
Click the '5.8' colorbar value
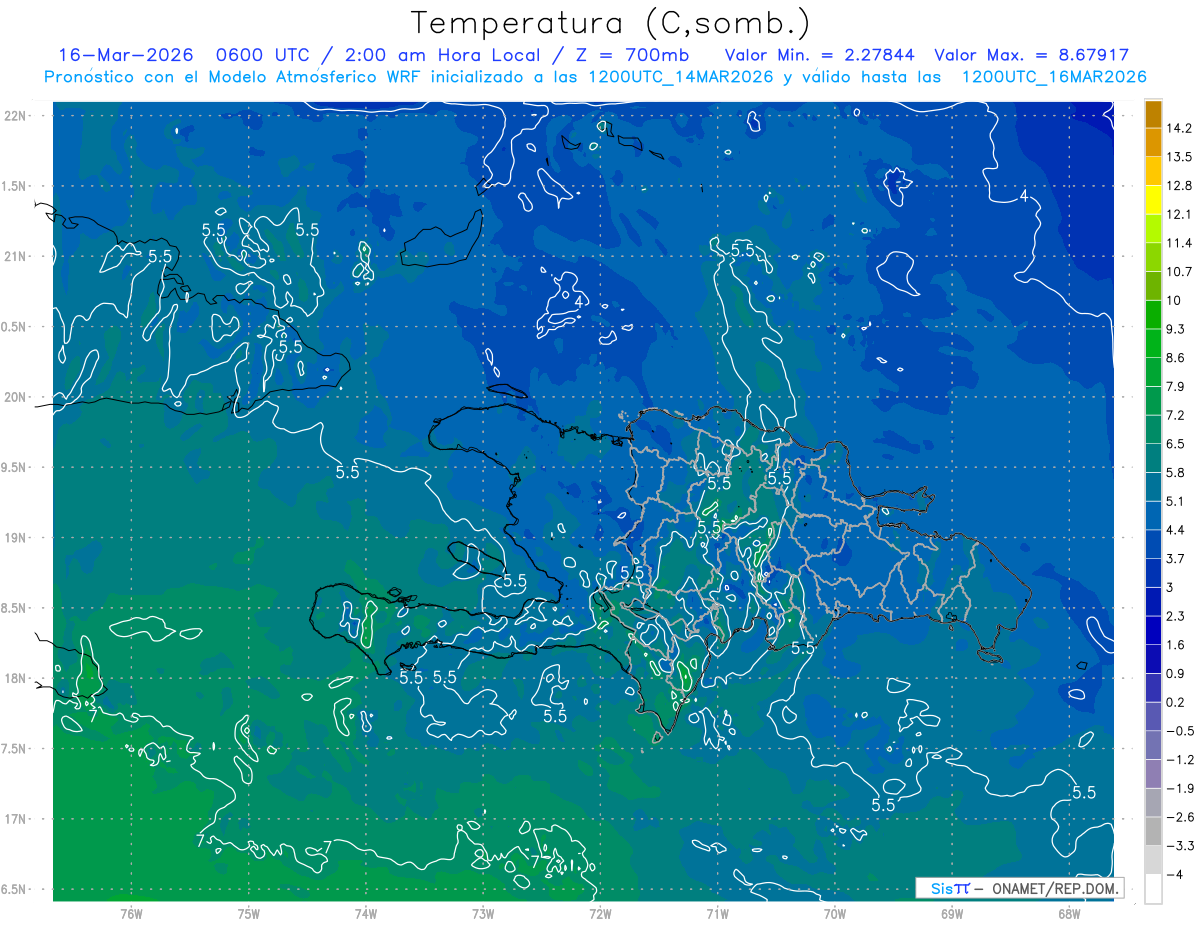pyautogui.click(x=1176, y=473)
